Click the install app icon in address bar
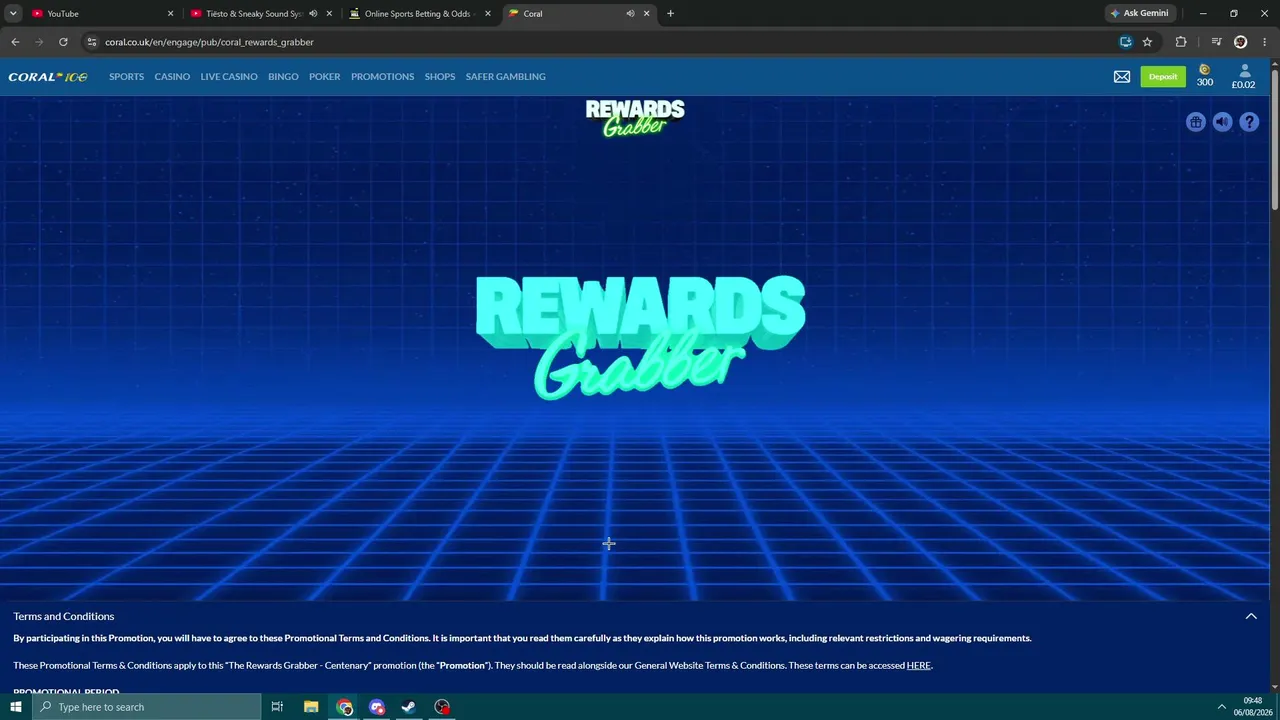Screen dimensions: 1280x720 click(1125, 42)
